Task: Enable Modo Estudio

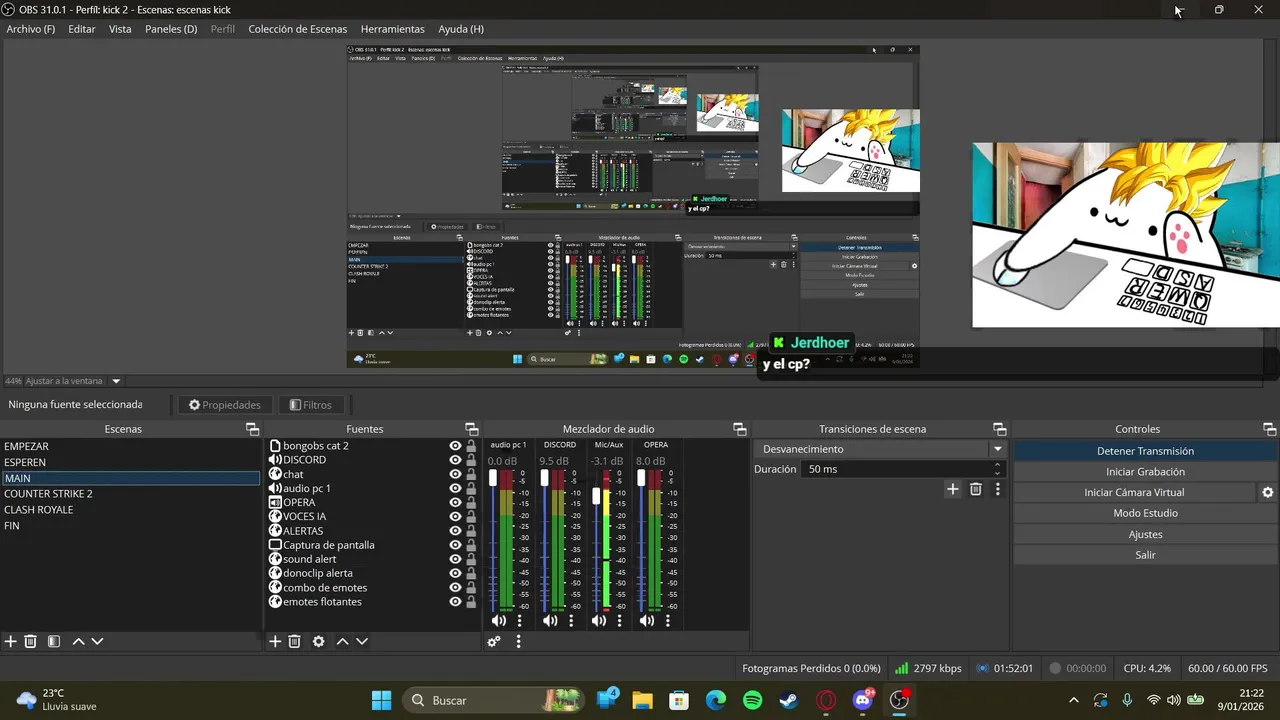Action: tap(1145, 513)
